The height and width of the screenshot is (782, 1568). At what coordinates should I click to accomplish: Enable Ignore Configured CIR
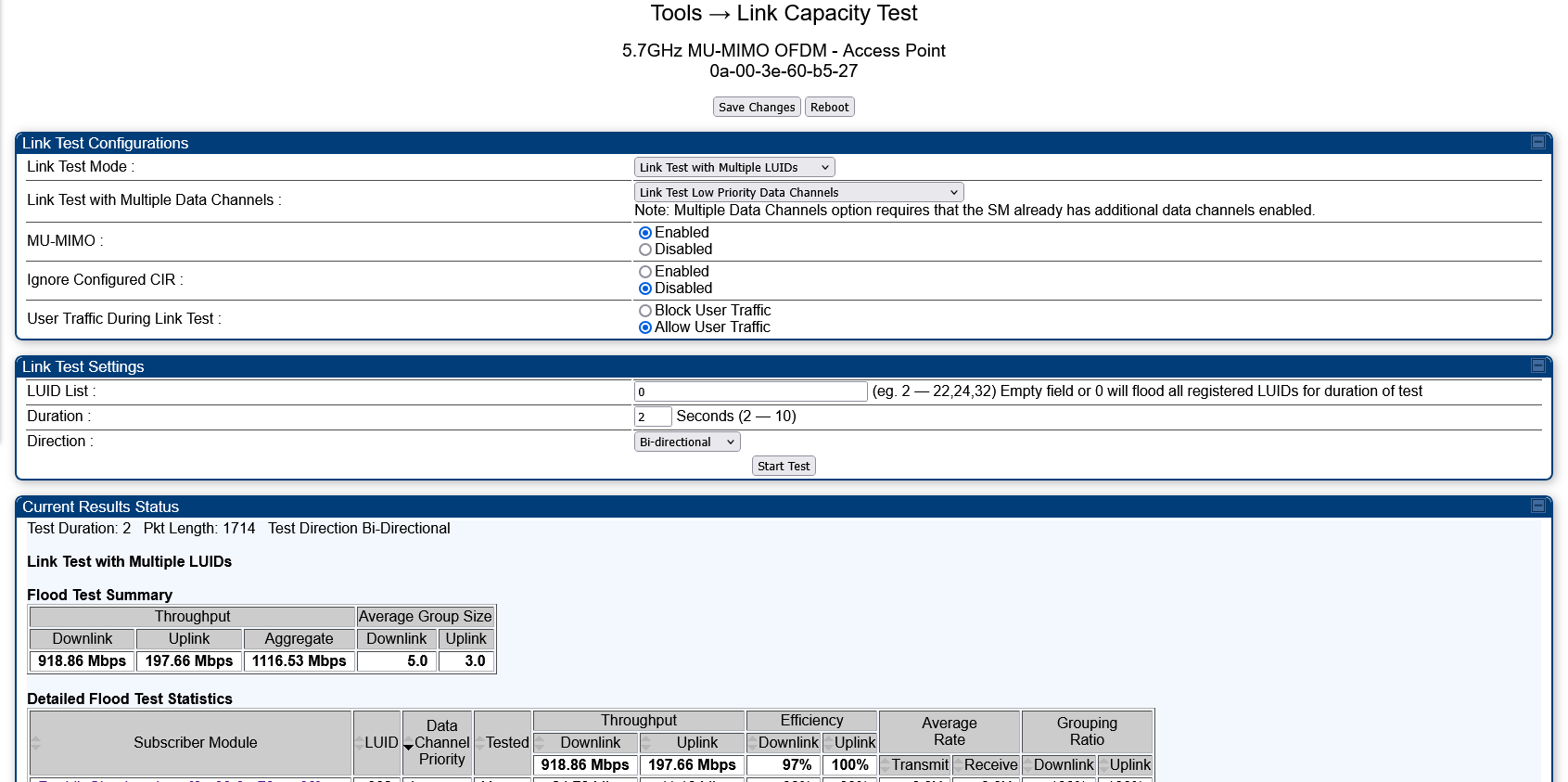pyautogui.click(x=645, y=272)
